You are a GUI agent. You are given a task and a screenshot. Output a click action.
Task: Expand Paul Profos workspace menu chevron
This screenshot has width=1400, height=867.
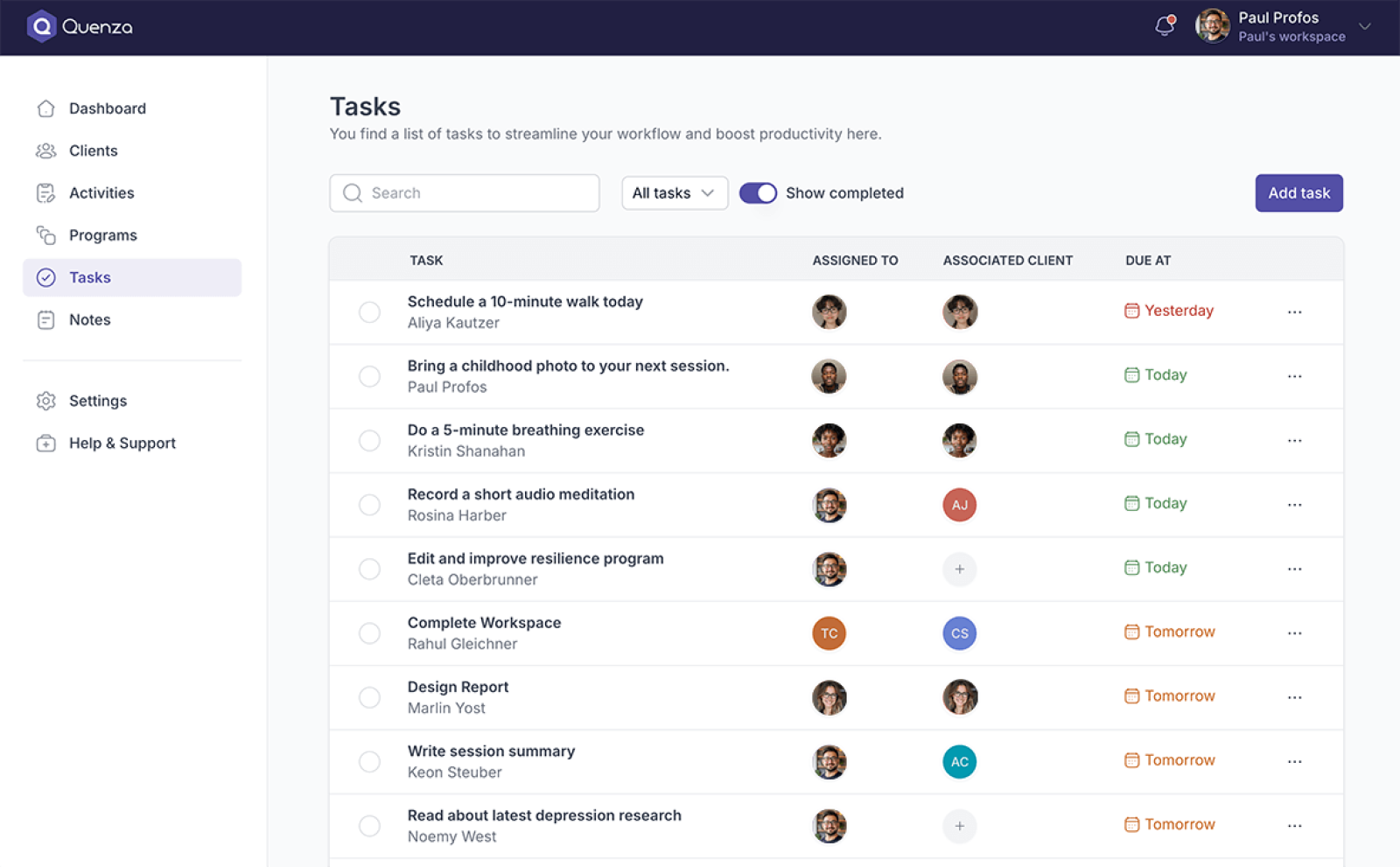1364,26
